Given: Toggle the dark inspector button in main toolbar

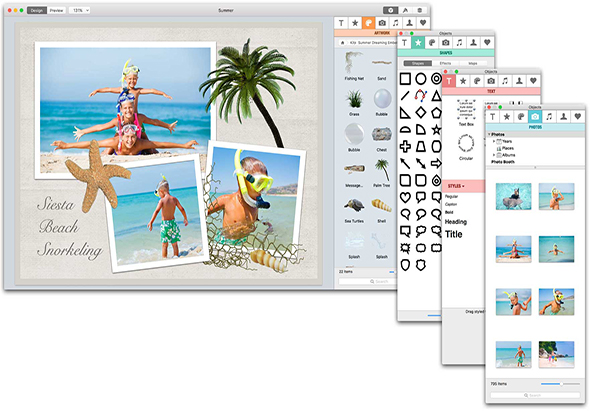Looking at the screenshot, I should [391, 11].
